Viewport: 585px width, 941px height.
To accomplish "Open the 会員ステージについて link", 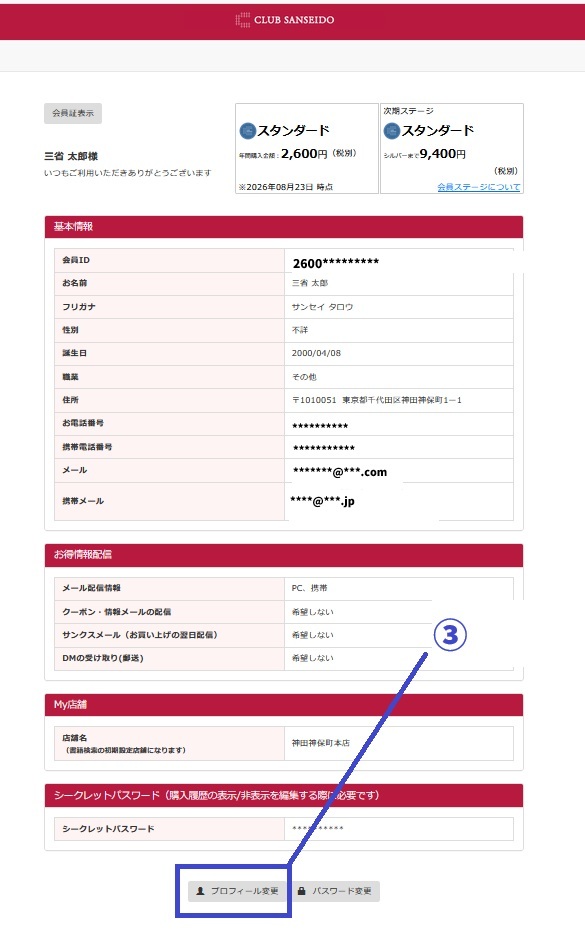I will click(478, 187).
